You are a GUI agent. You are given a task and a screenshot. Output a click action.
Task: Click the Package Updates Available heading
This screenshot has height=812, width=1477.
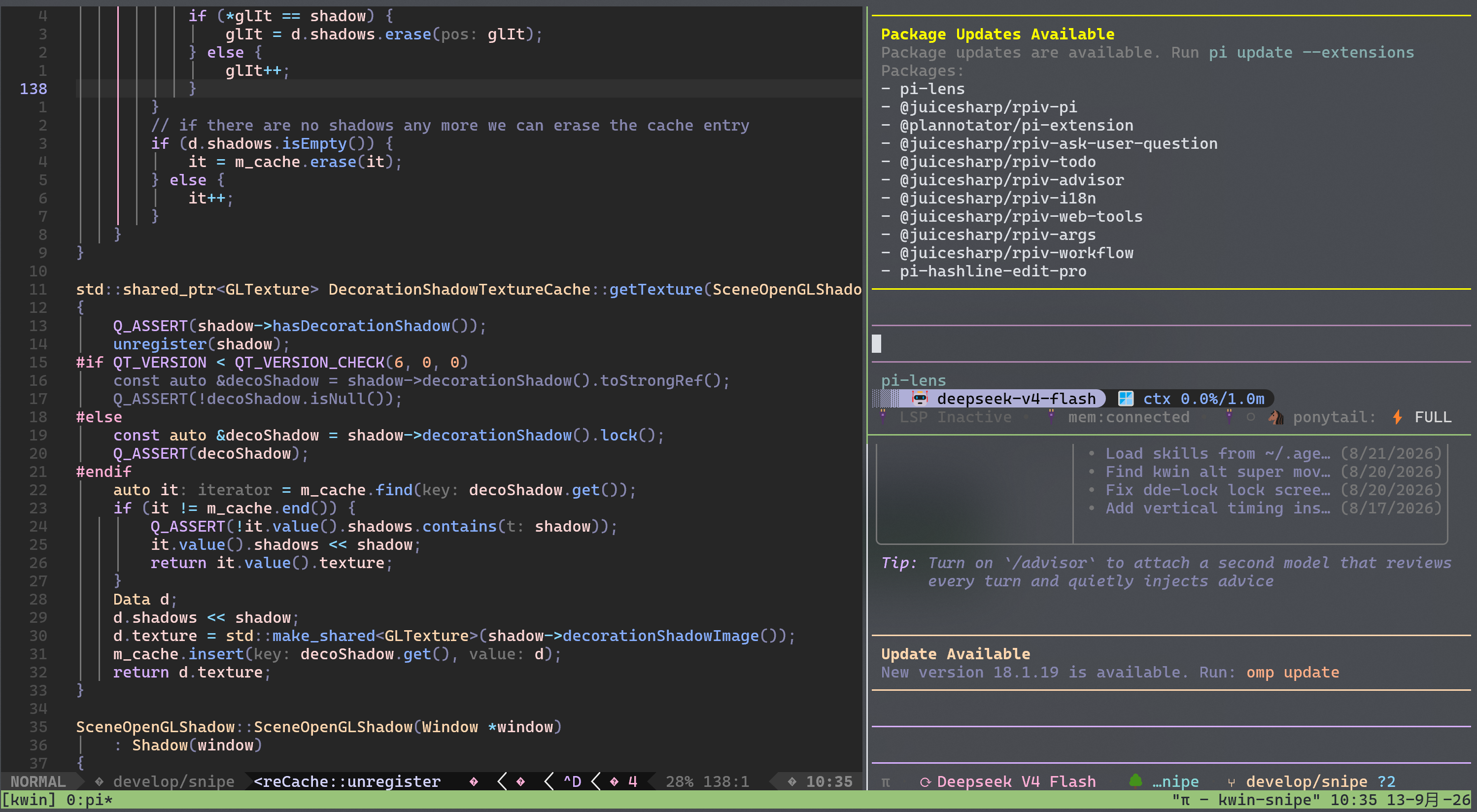(997, 34)
